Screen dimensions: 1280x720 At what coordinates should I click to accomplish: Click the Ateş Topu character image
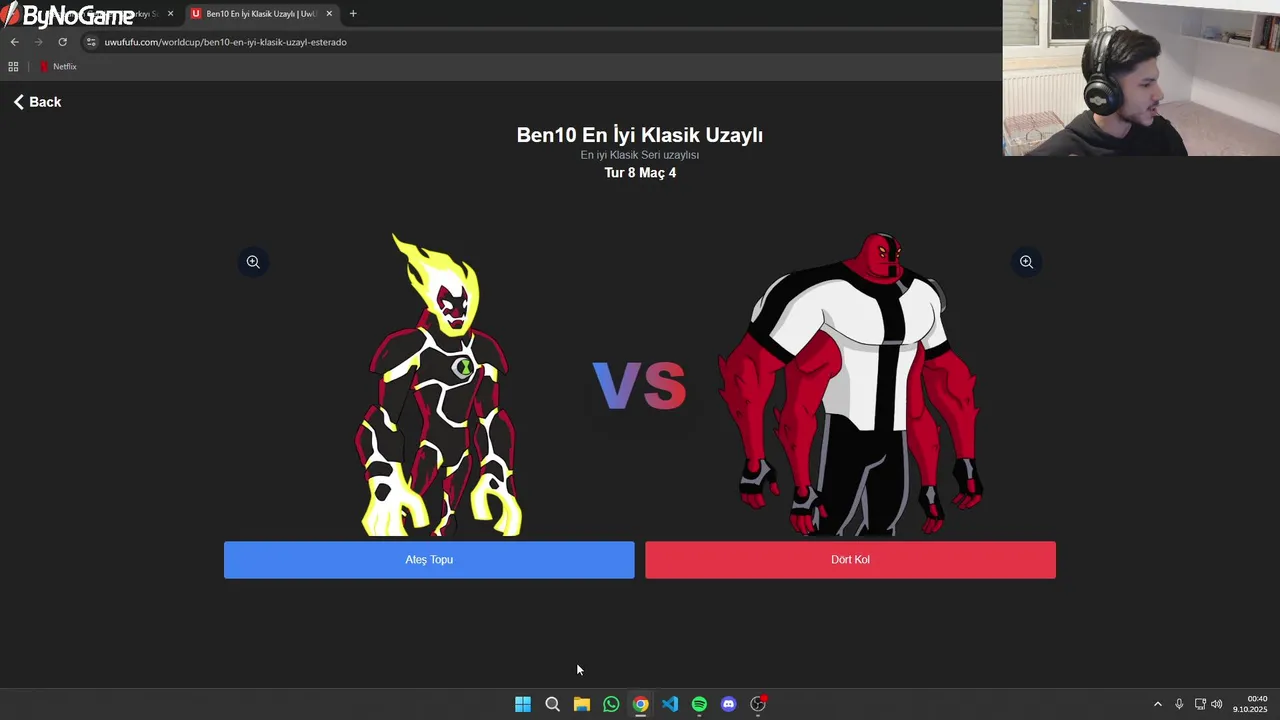[440, 385]
